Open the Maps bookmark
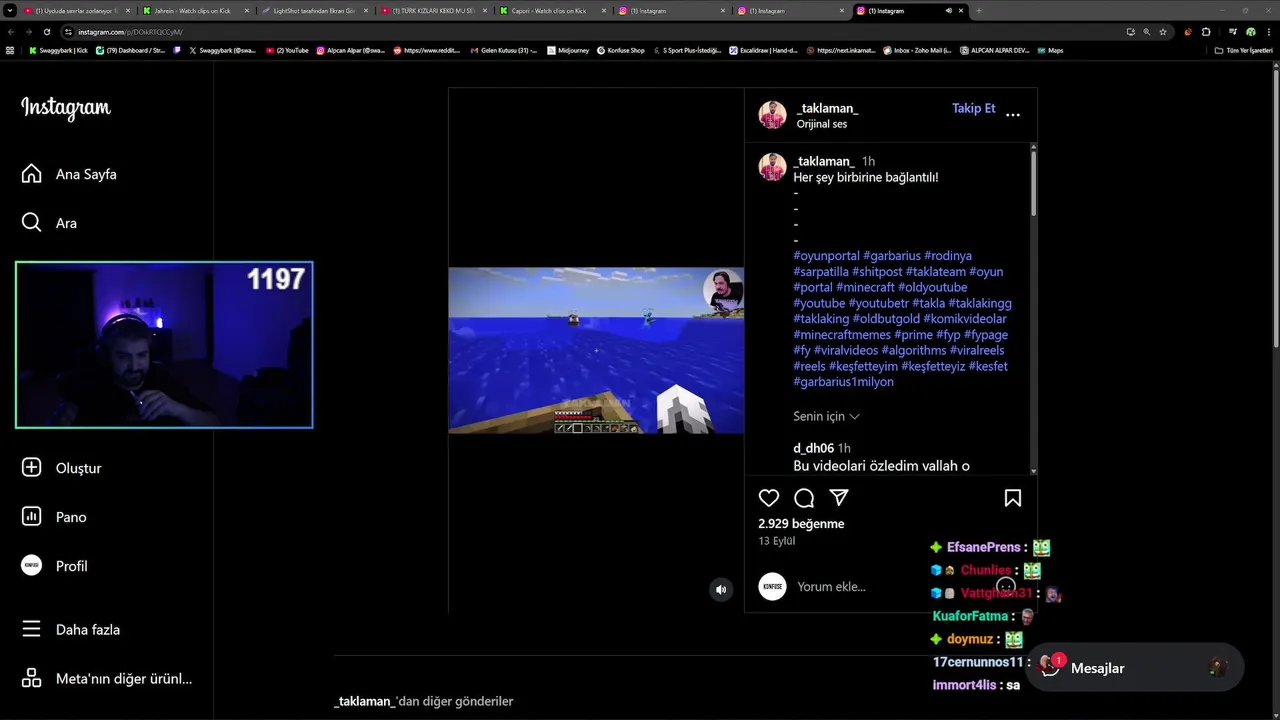The height and width of the screenshot is (720, 1280). click(1050, 50)
